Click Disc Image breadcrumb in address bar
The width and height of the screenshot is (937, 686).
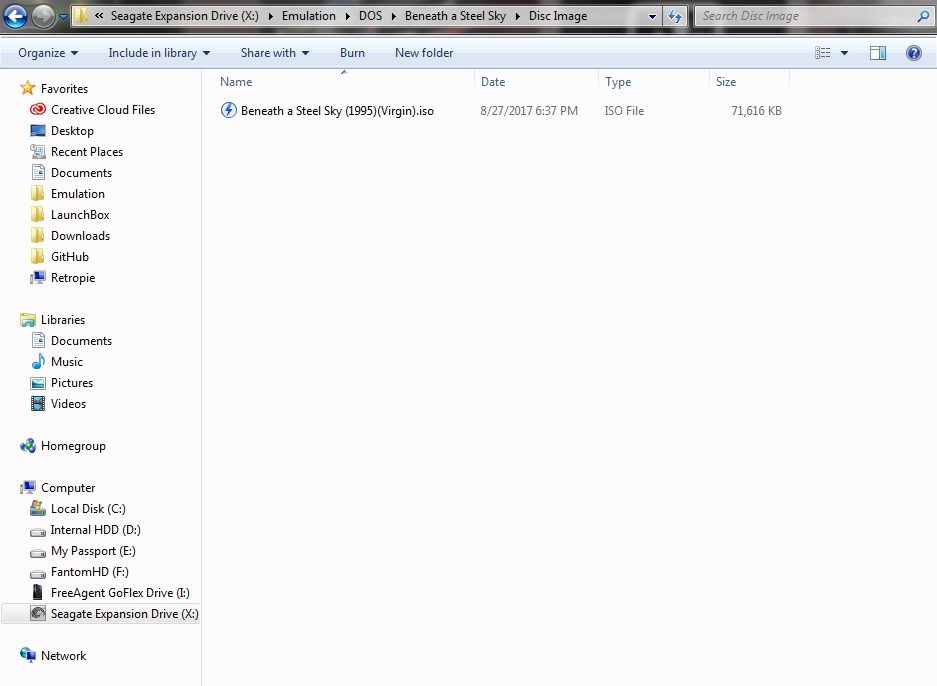tap(558, 16)
